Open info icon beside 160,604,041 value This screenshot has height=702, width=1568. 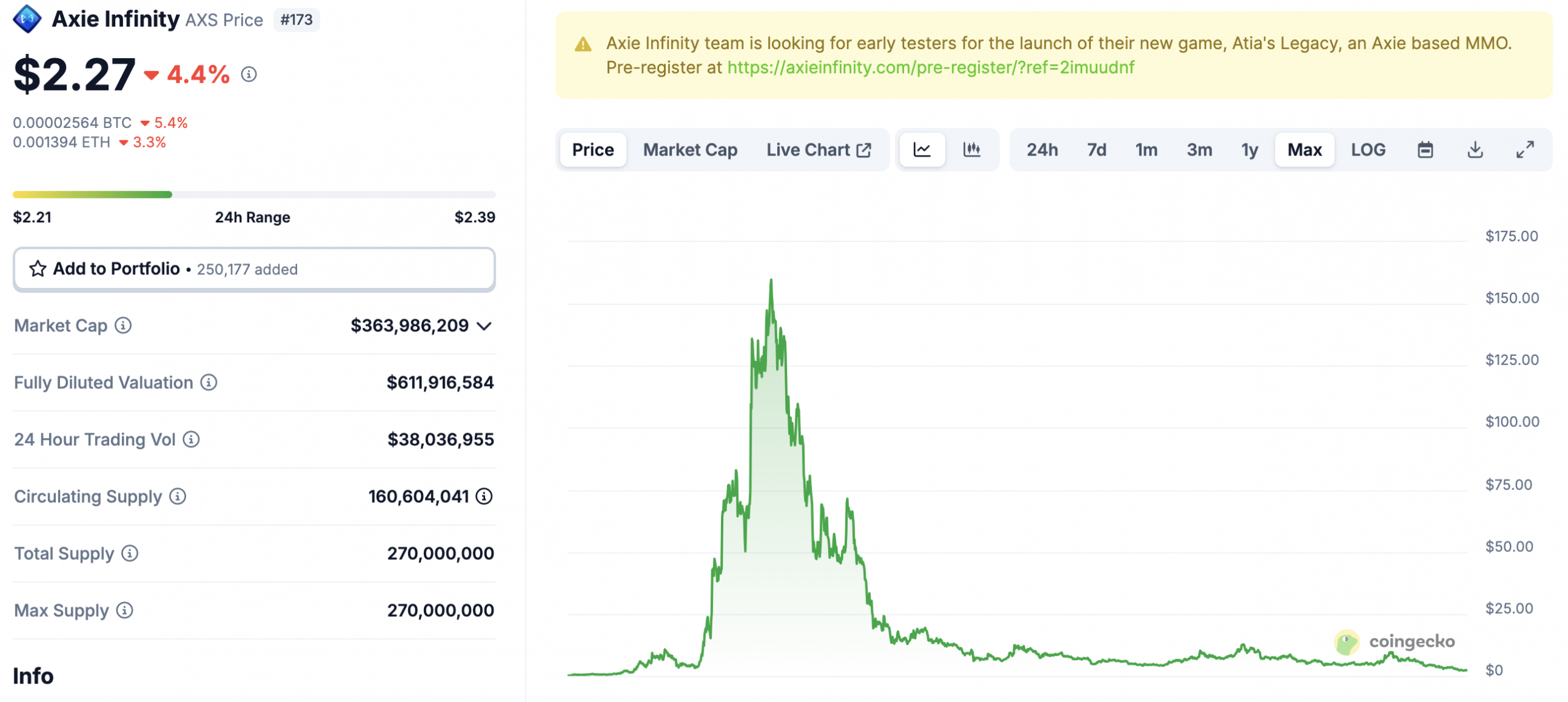coord(484,496)
